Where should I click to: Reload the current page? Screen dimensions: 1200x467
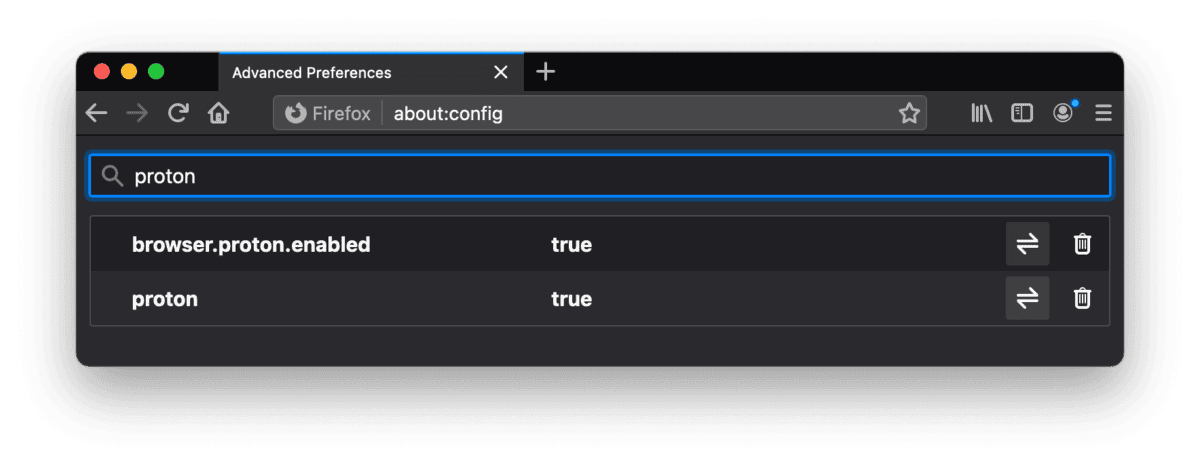(178, 113)
